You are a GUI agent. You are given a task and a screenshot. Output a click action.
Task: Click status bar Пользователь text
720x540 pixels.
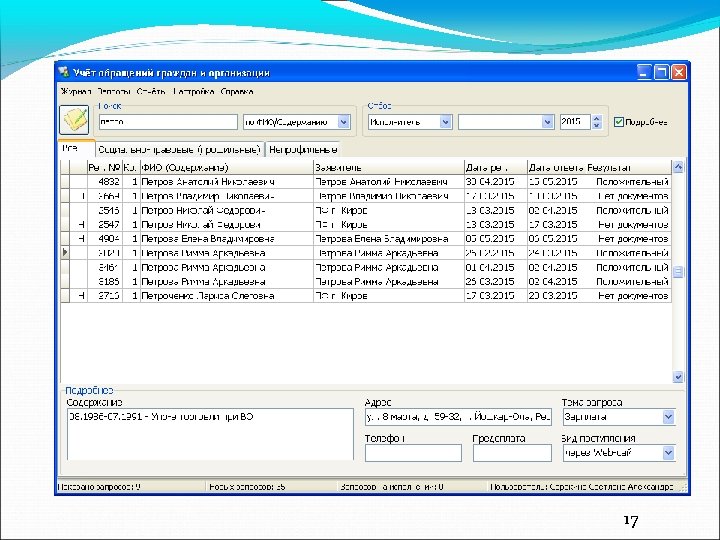(x=582, y=487)
